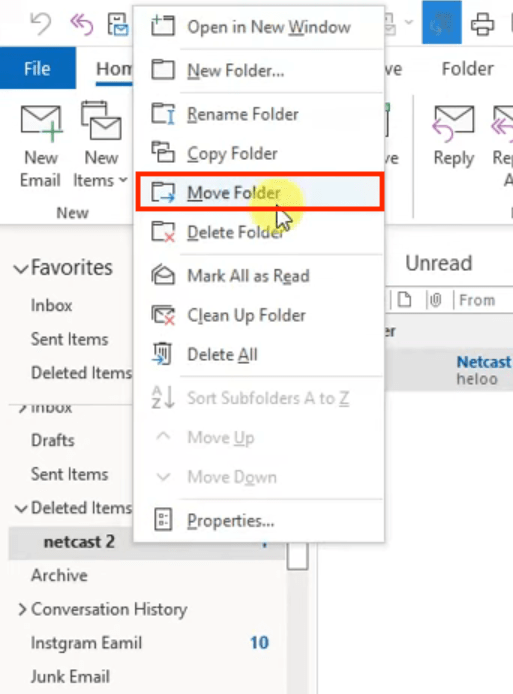Click the Properties icon in menu

[163, 520]
